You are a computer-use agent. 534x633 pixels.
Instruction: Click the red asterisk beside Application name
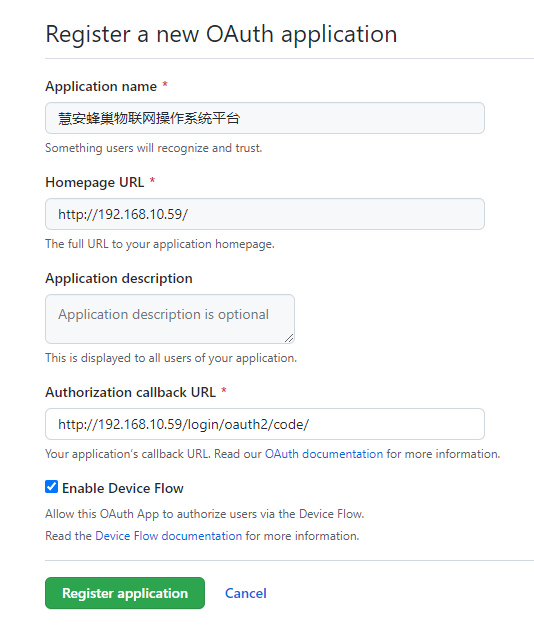tap(165, 85)
